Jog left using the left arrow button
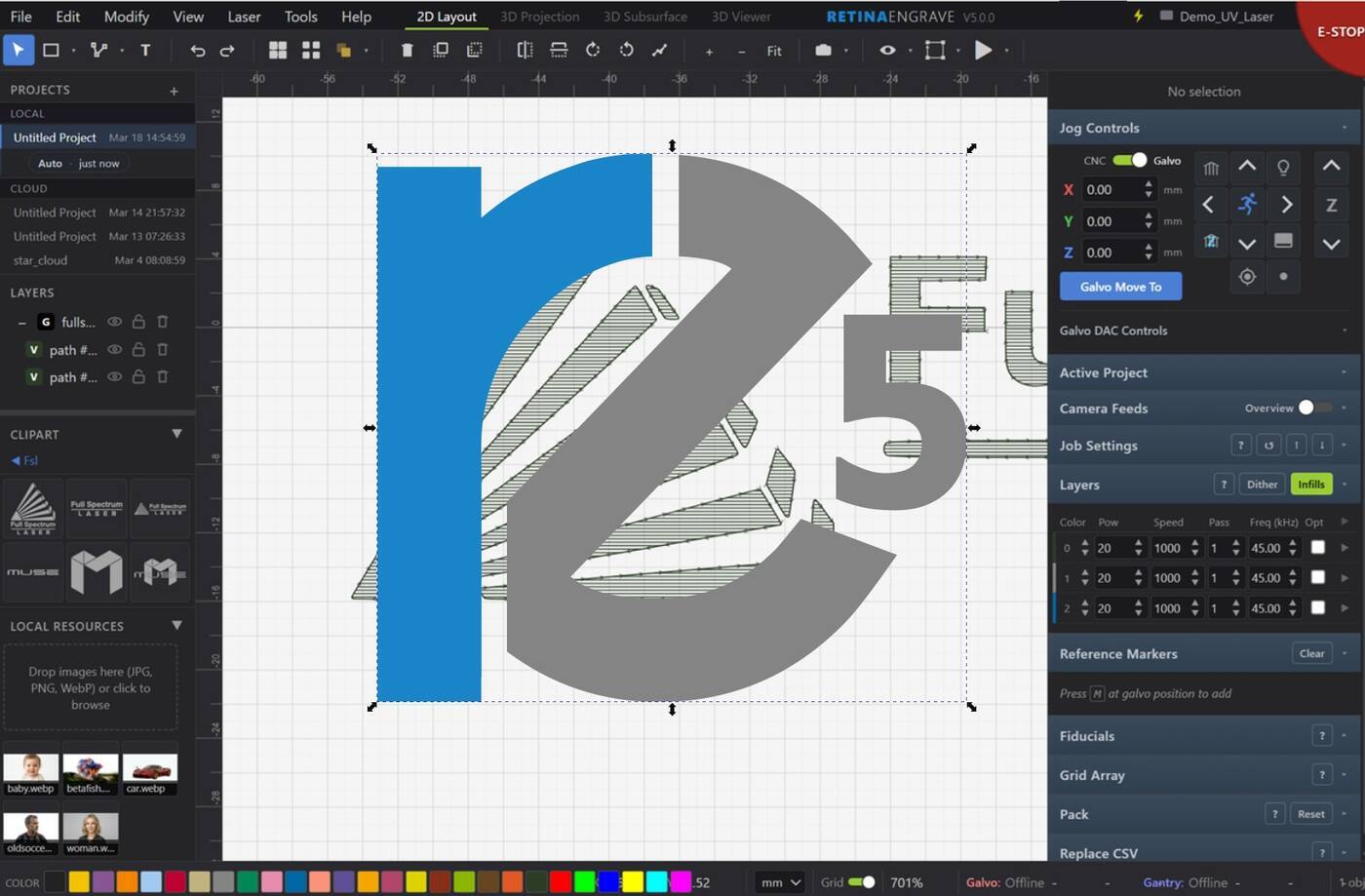1365x896 pixels. tap(1209, 205)
